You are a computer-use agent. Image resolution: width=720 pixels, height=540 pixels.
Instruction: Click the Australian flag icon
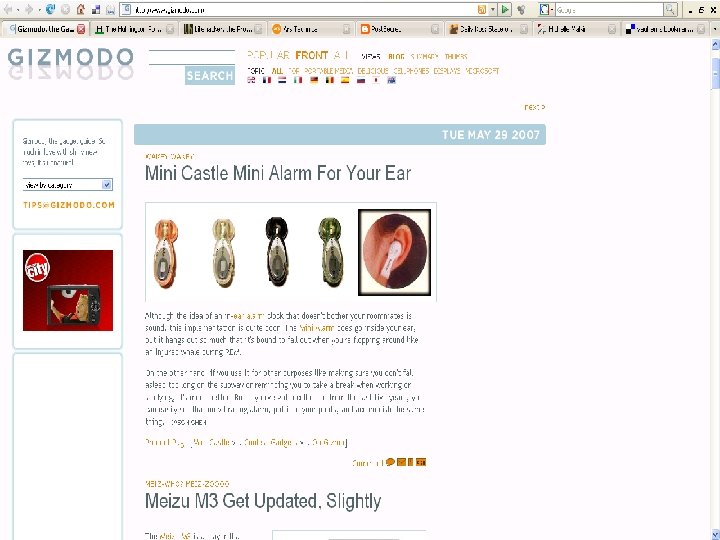392,80
